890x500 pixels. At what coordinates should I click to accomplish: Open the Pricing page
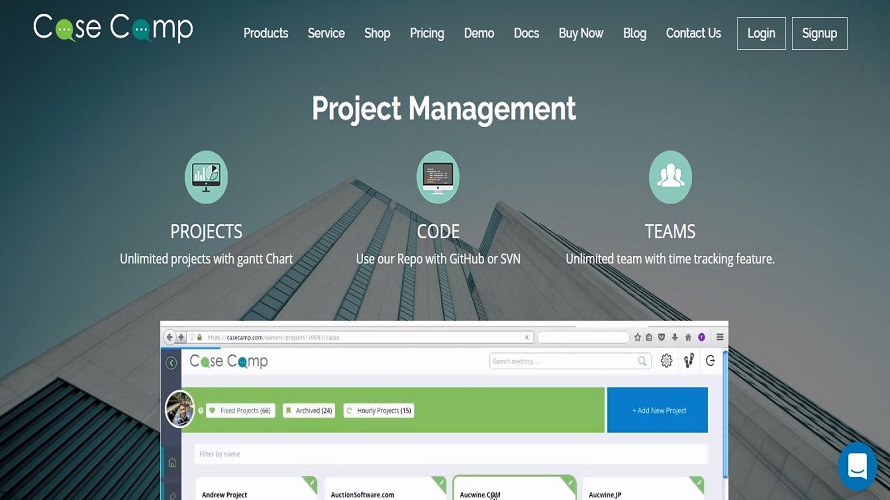[427, 33]
